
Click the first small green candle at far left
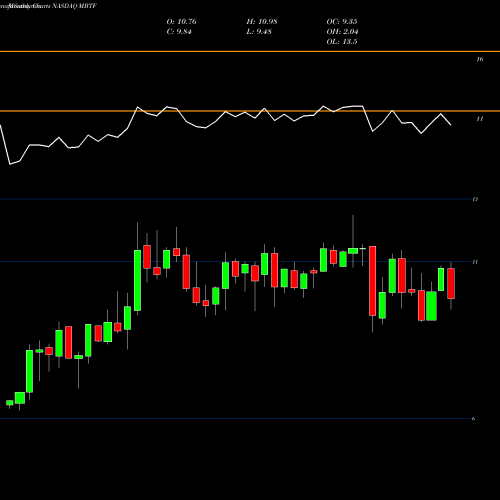click(x=10, y=403)
